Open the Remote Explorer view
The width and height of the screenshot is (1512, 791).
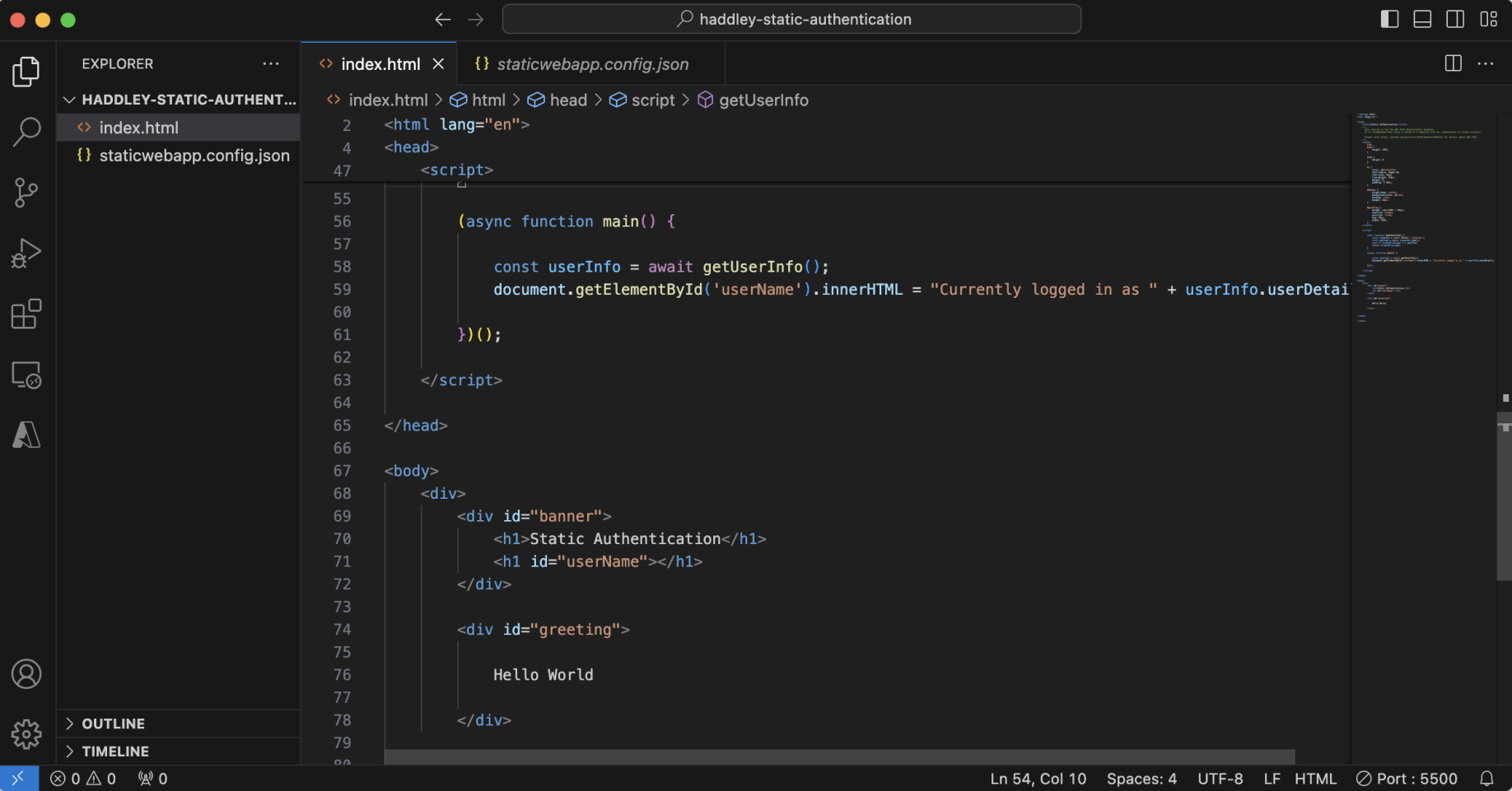26,375
